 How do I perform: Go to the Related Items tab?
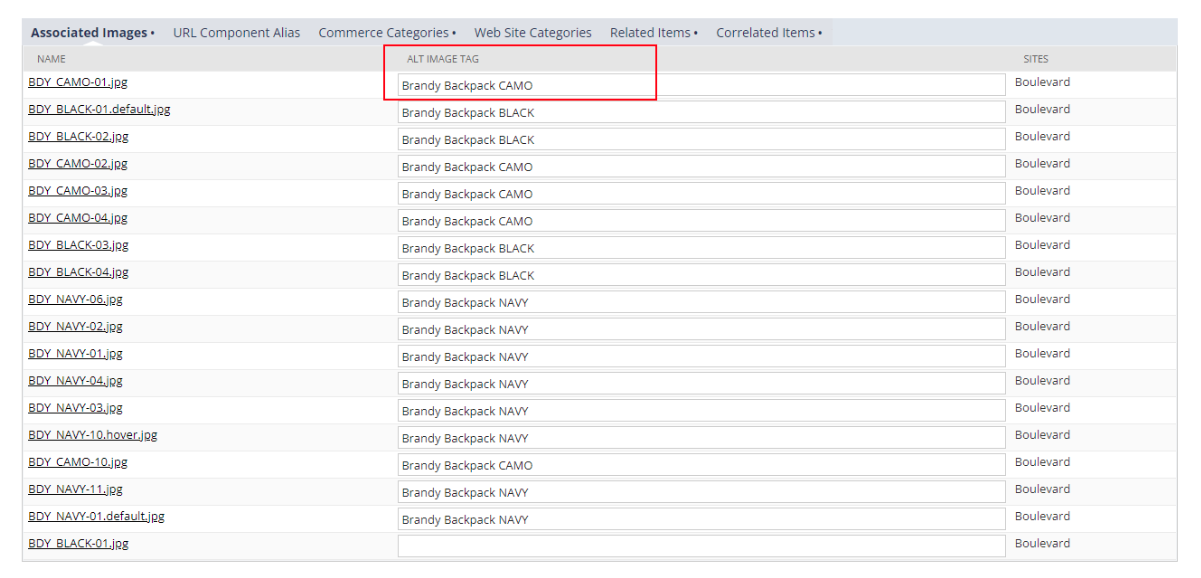pos(653,33)
